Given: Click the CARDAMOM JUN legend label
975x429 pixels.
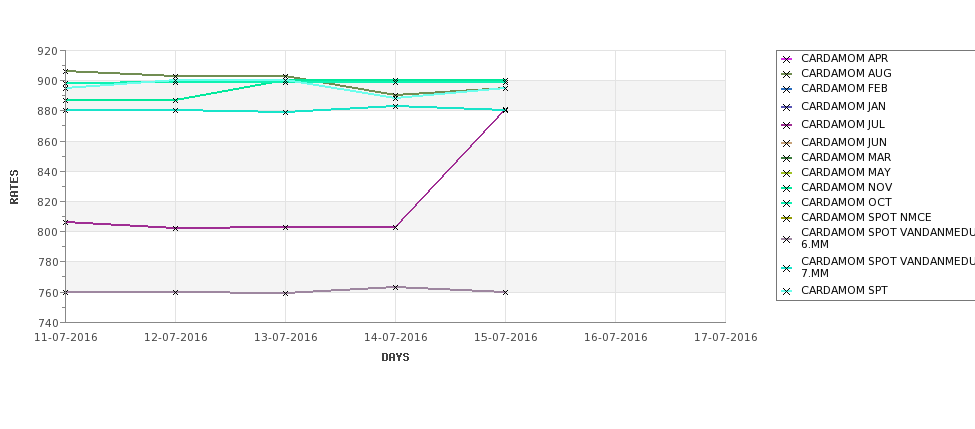Looking at the screenshot, I should tap(844, 142).
